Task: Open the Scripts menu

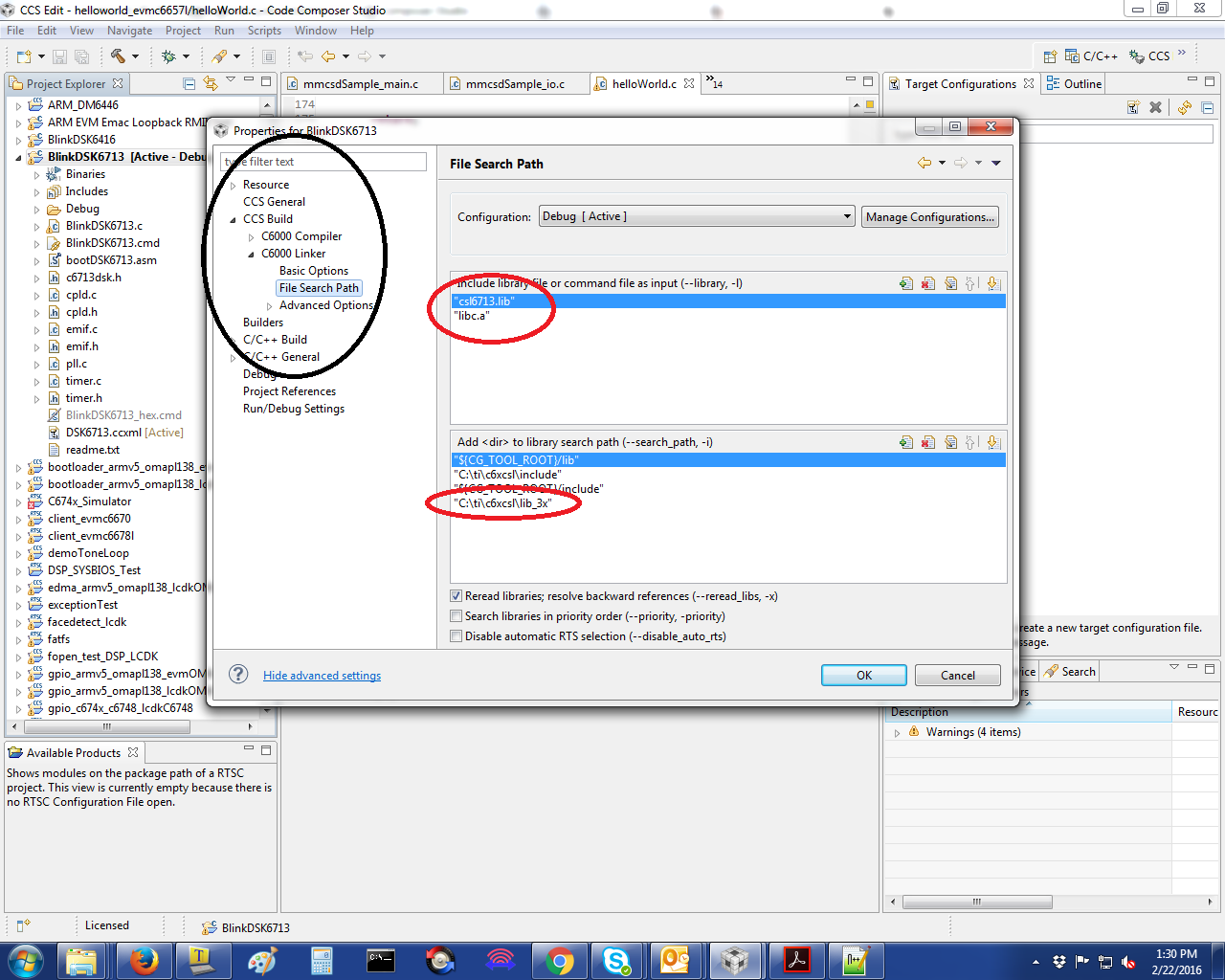Action: (x=264, y=31)
